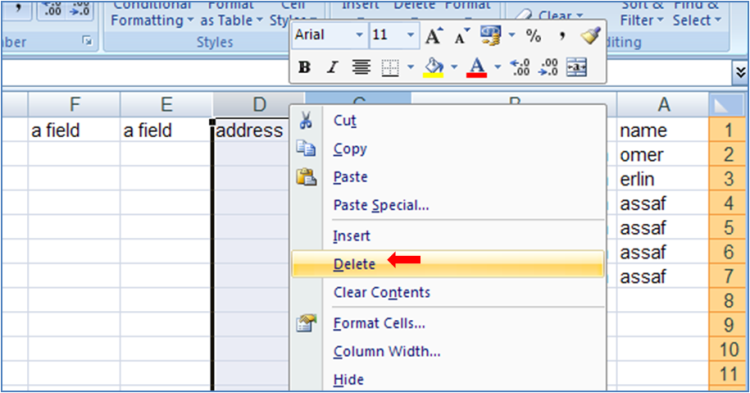This screenshot has height=393, width=750.
Task: Click the Merge and Center icon
Action: (x=576, y=67)
